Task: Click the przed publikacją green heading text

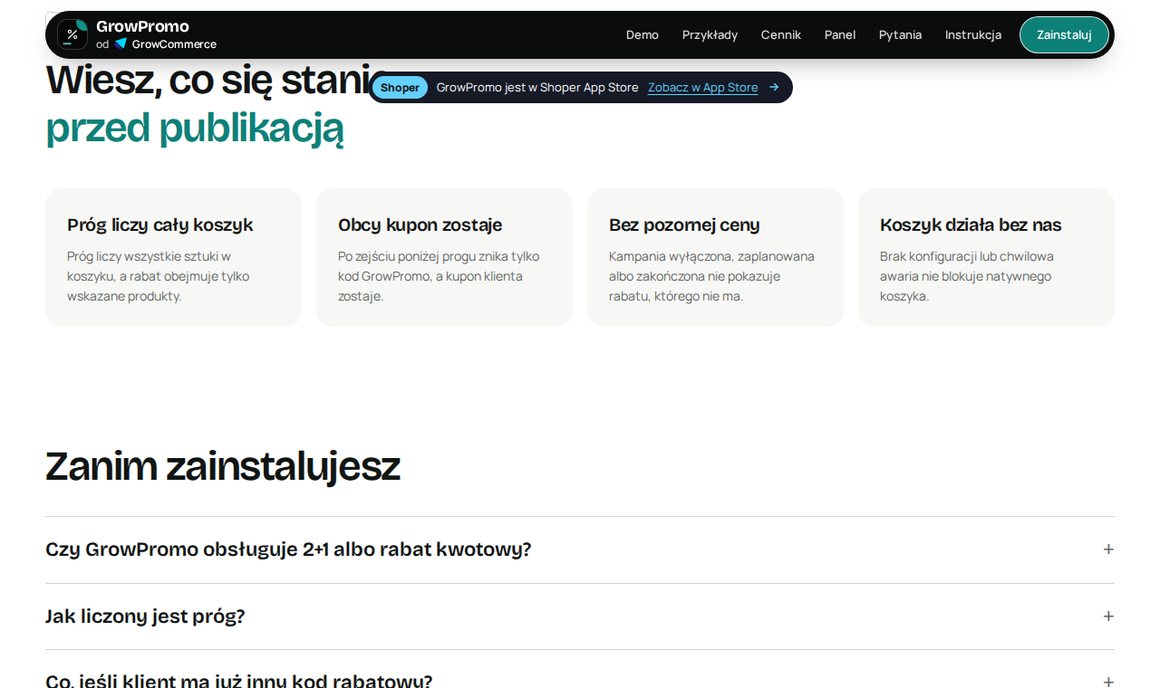Action: pyautogui.click(x=195, y=129)
